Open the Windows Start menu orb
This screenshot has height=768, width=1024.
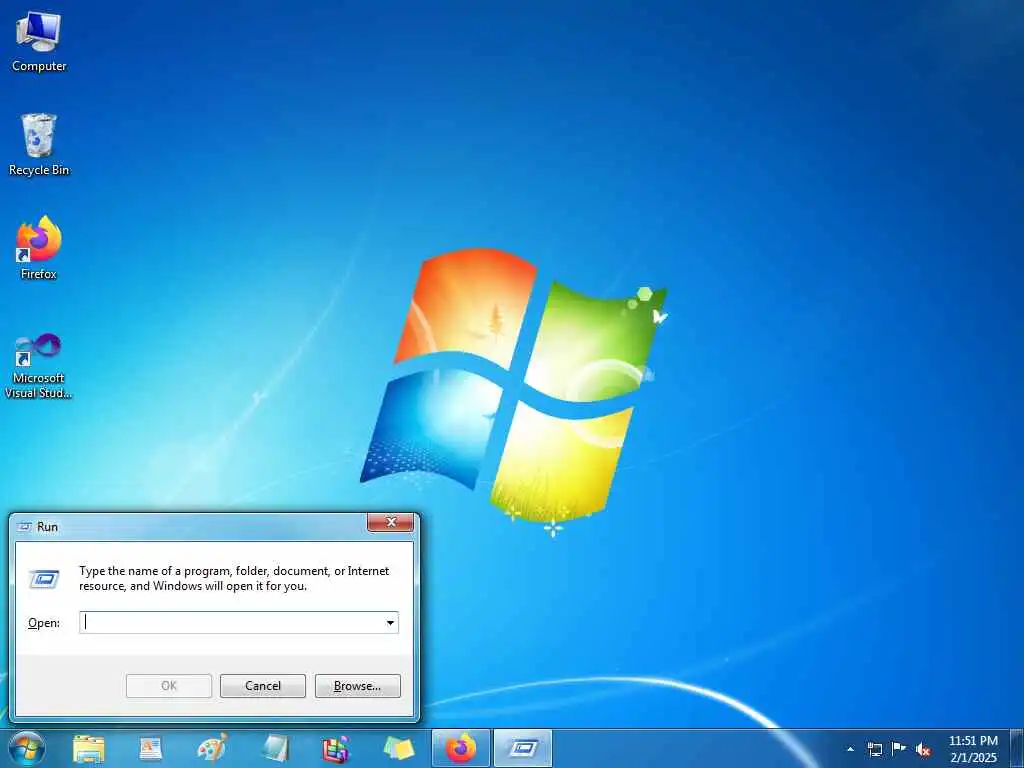tap(27, 748)
